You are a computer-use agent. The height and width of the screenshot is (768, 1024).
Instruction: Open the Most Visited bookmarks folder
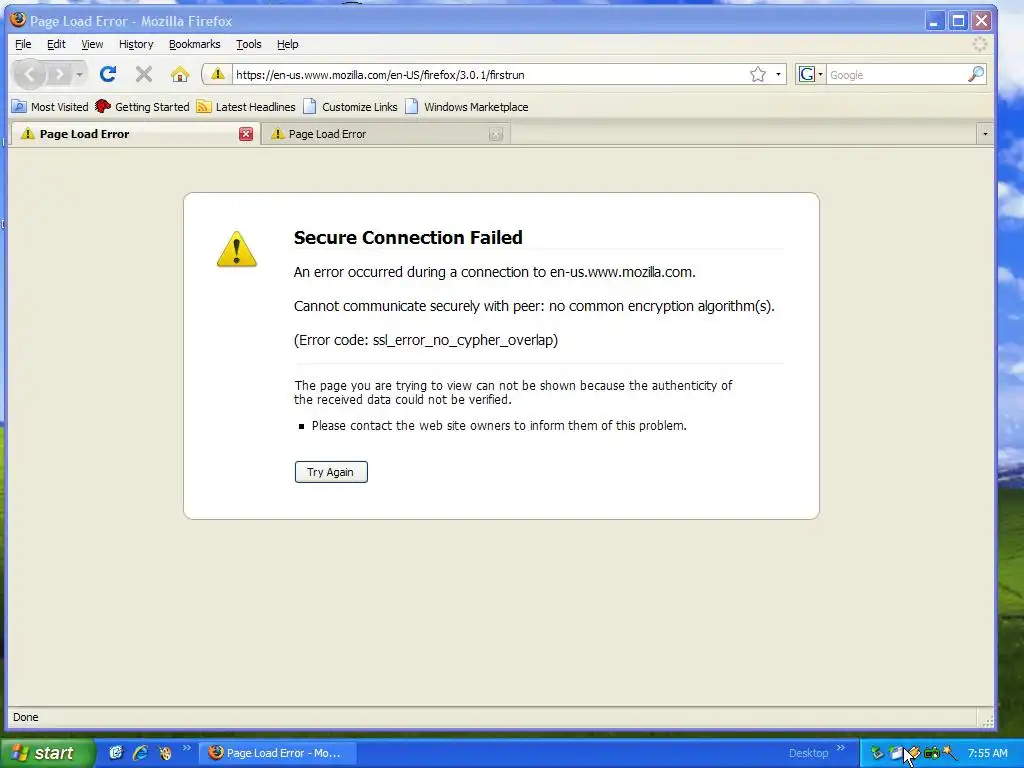[50, 106]
